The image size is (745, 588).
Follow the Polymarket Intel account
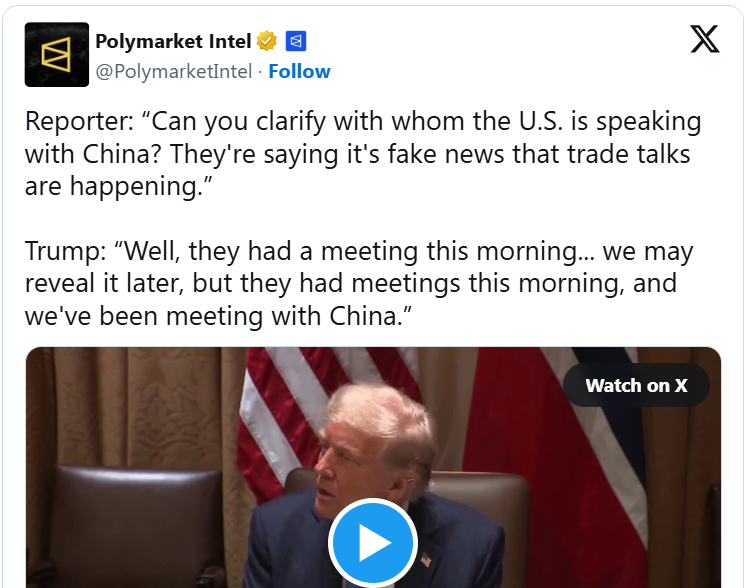point(299,71)
